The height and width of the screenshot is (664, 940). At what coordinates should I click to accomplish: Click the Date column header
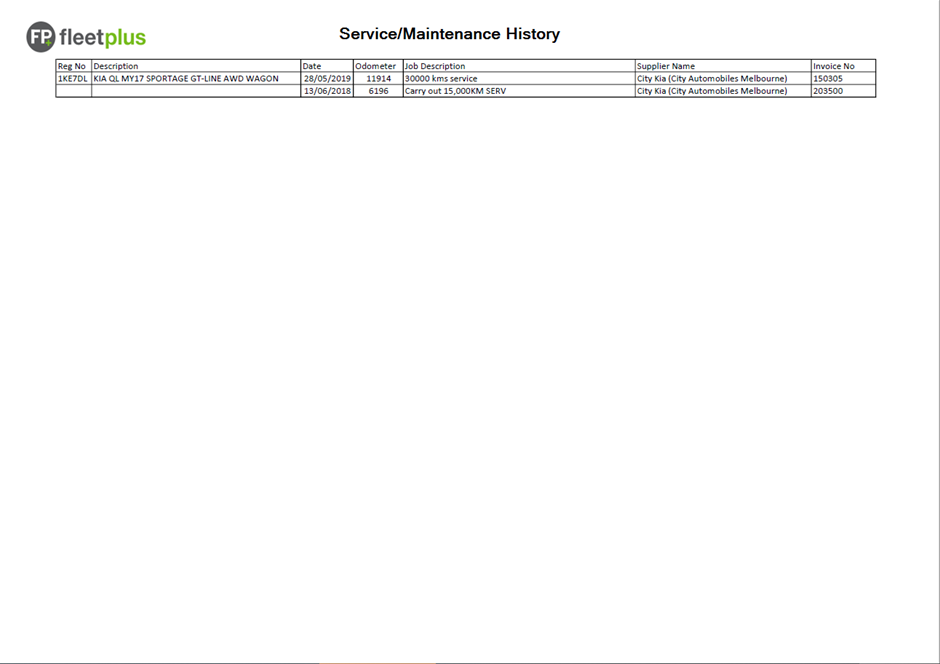tap(312, 66)
